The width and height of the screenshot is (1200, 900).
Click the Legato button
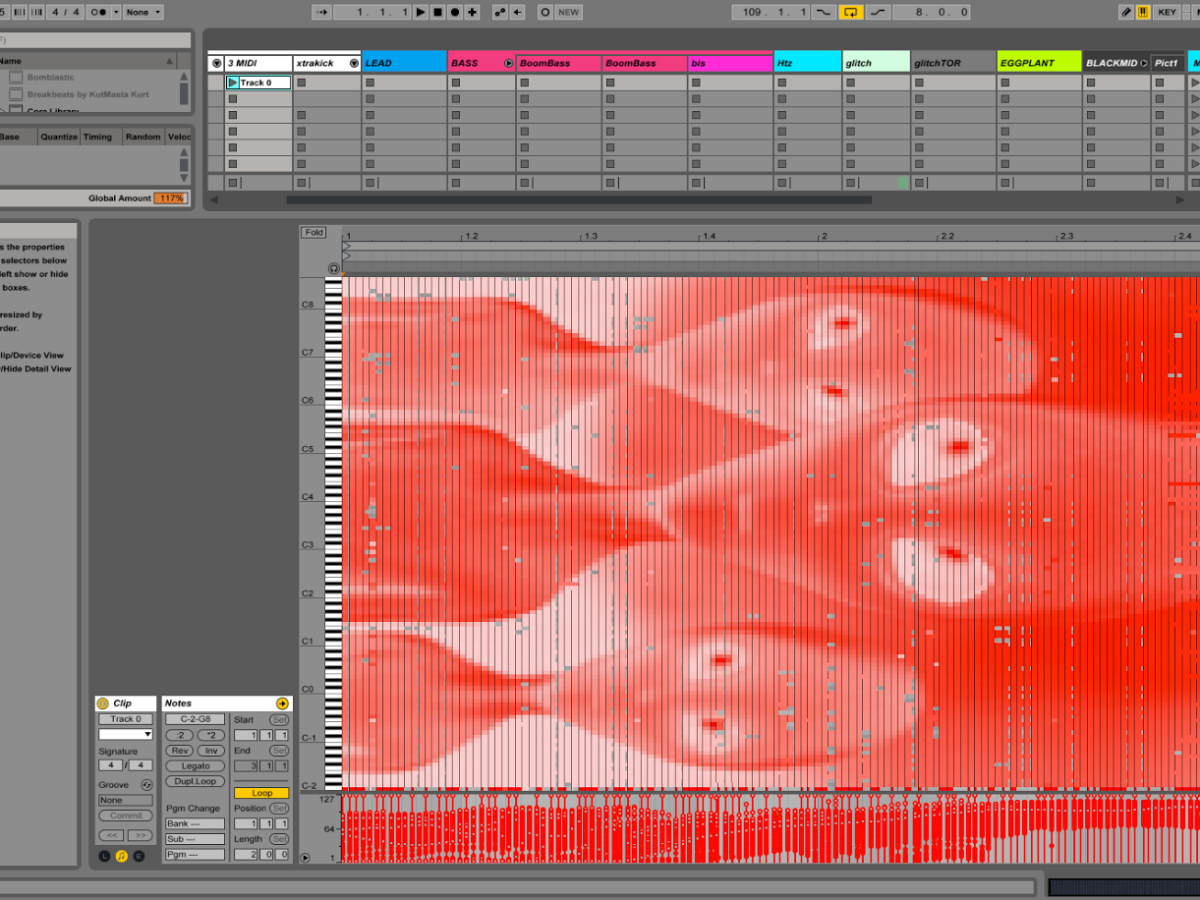click(195, 766)
